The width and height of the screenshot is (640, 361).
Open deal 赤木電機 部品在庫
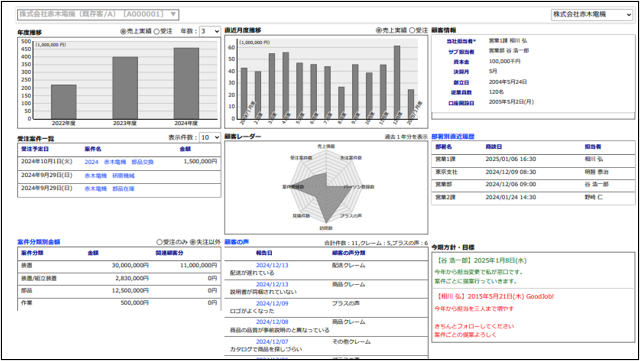point(109,189)
